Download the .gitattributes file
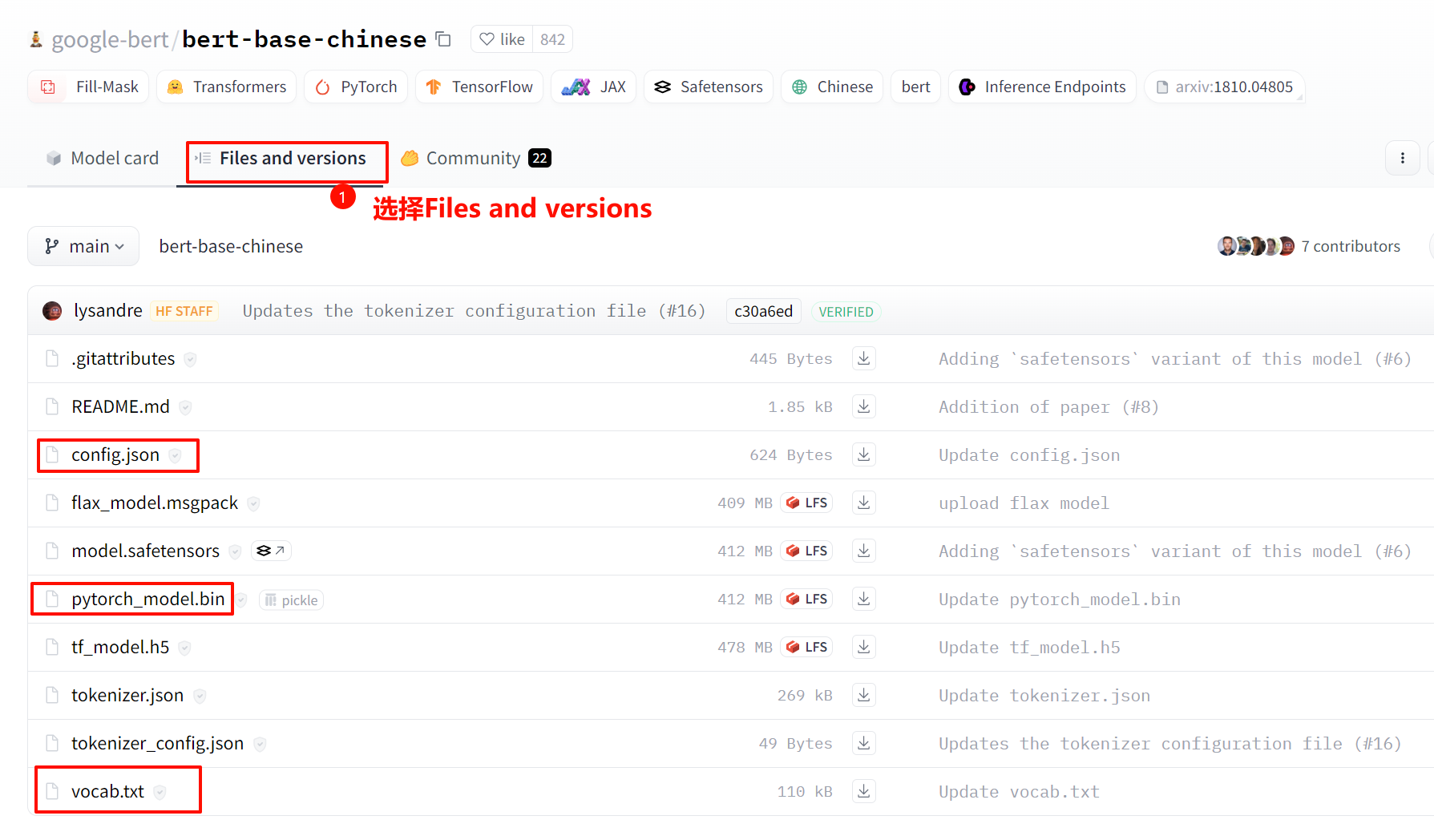The width and height of the screenshot is (1434, 840). [x=864, y=358]
